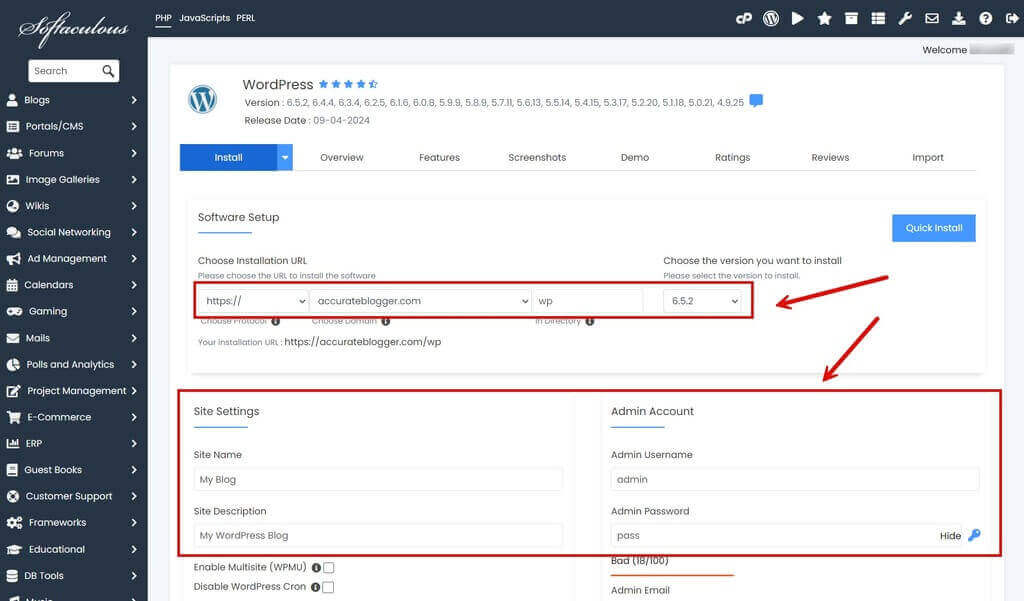Image resolution: width=1024 pixels, height=601 pixels.
Task: Open settings wrench icon
Action: 904,18
